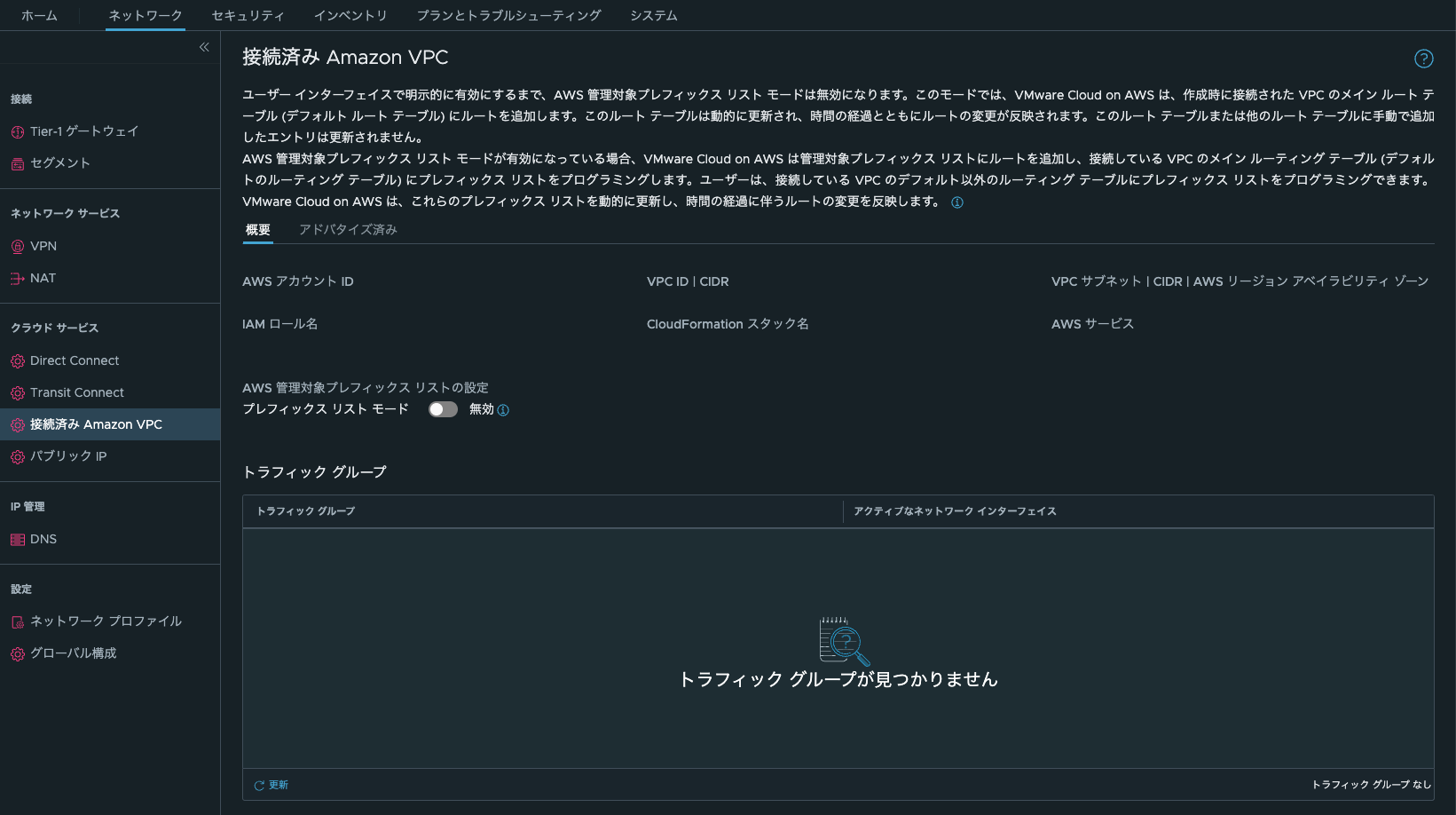Image resolution: width=1456 pixels, height=815 pixels.
Task: Open the セキュリティ menu at top
Action: click(x=247, y=15)
